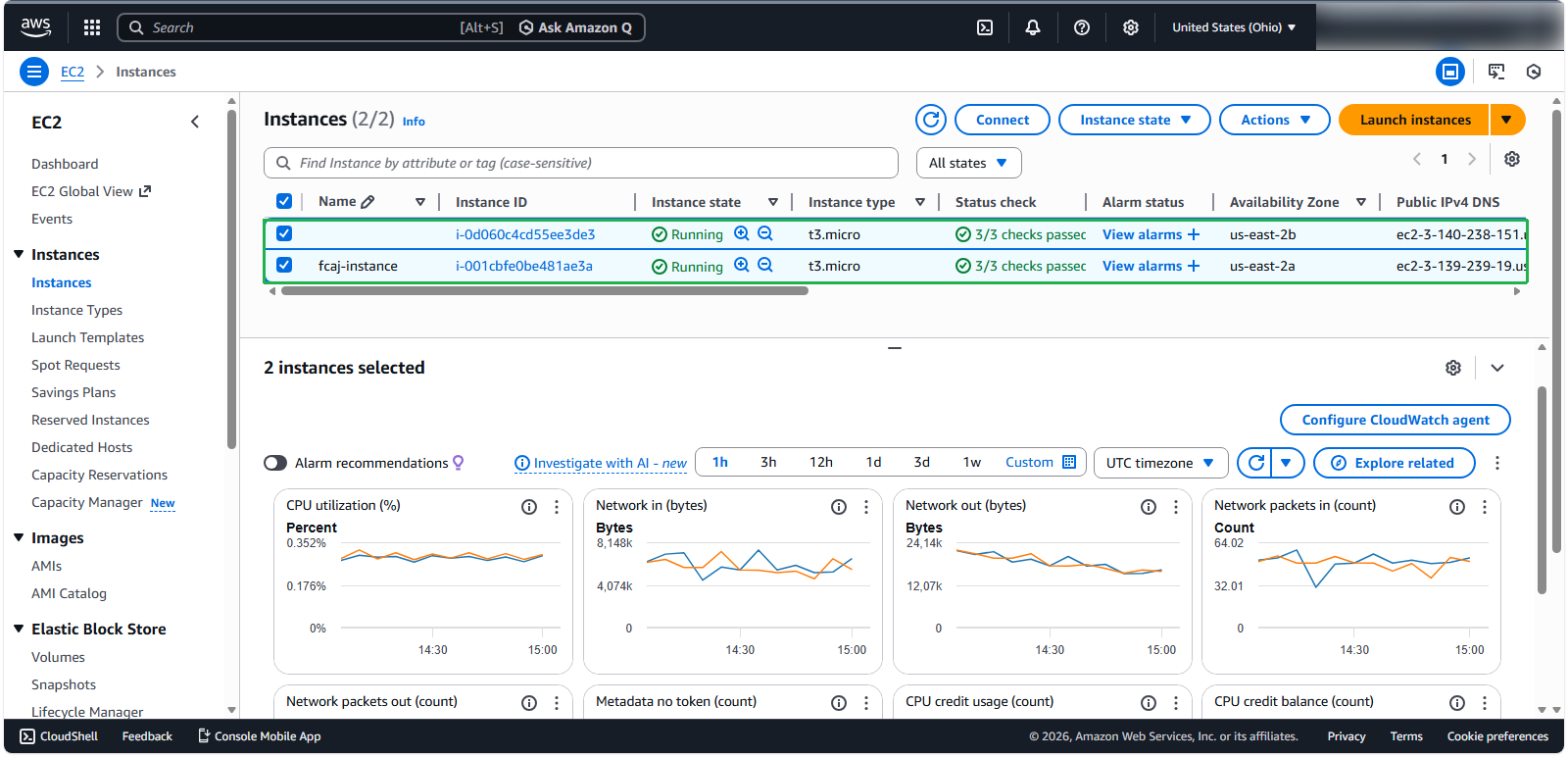1568x757 pixels.
Task: Zoom in filter on first Running state
Action: 742,233
